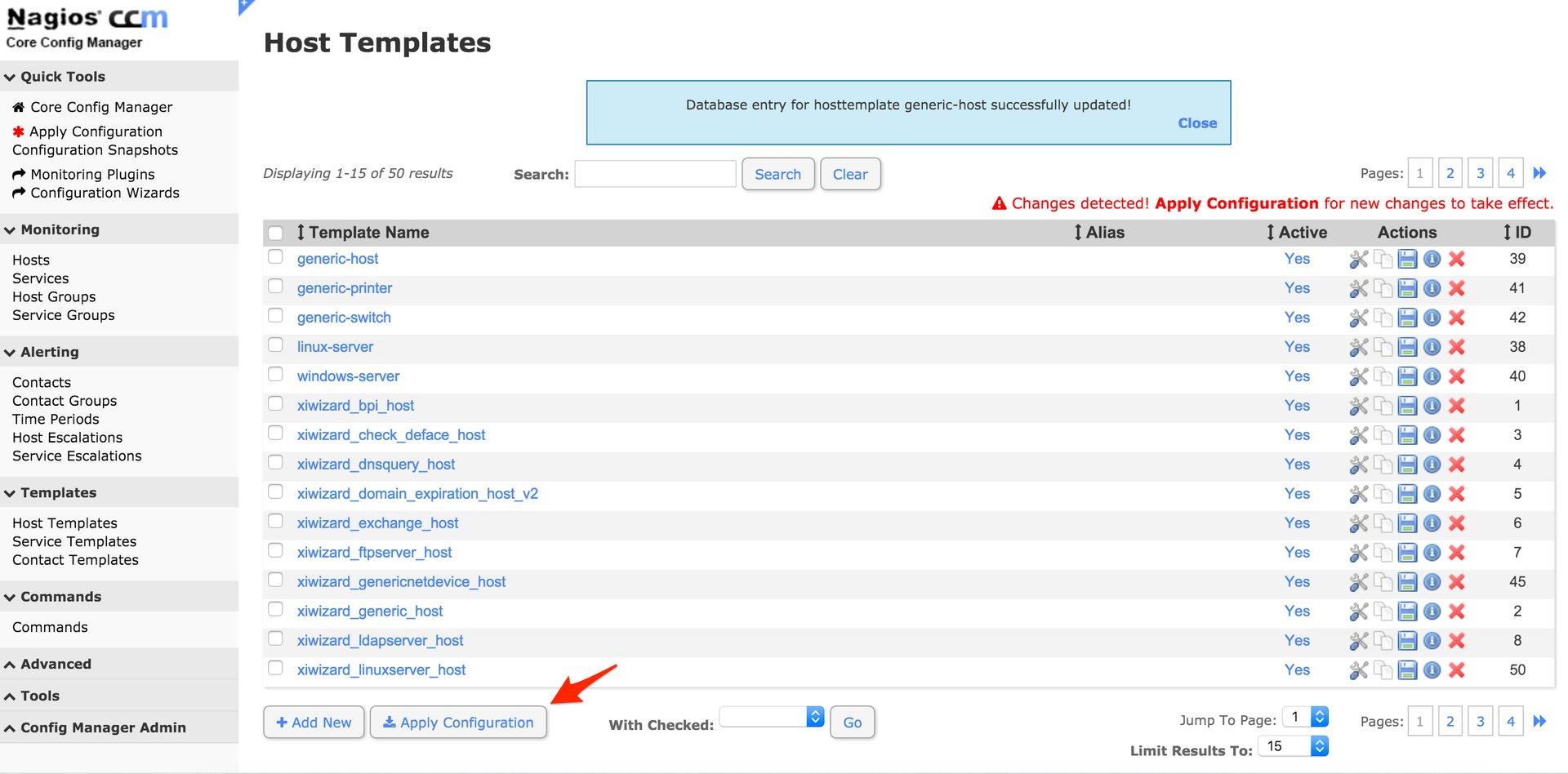Delete xiwizard_bpi_host using the red X icon
This screenshot has height=774, width=1568.
point(1456,407)
